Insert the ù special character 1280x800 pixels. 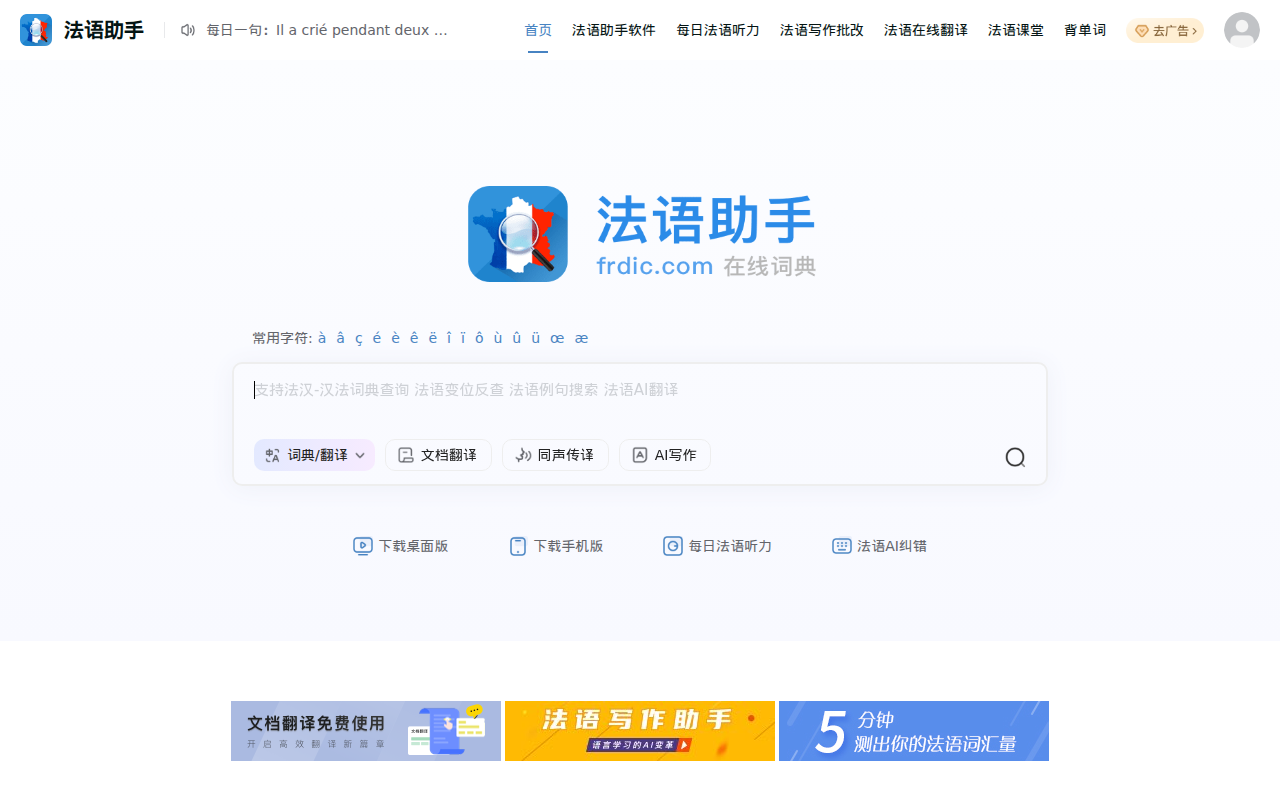click(x=498, y=338)
